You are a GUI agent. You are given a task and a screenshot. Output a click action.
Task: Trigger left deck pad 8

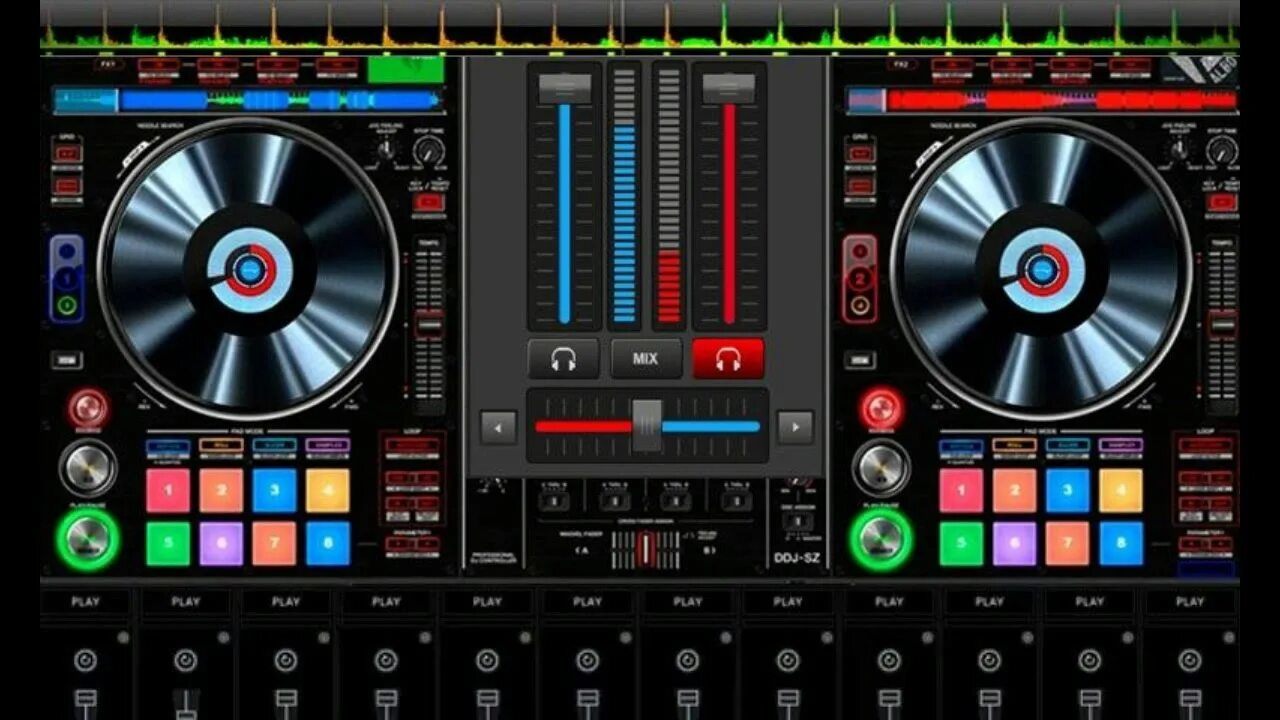click(328, 544)
